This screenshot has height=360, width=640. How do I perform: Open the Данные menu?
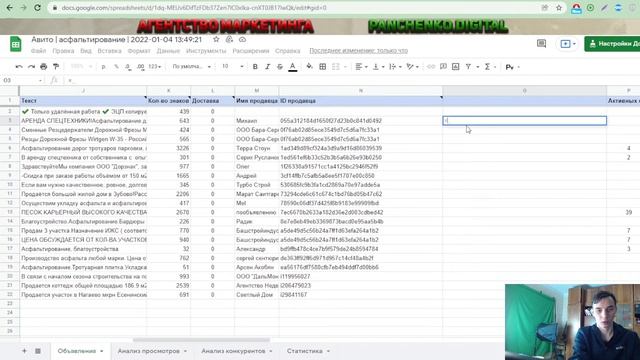[x=168, y=51]
